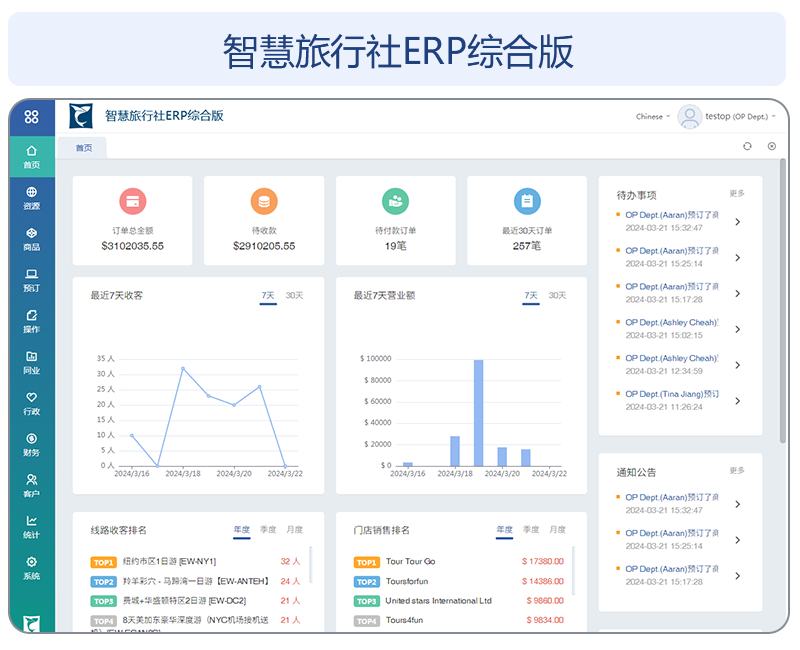Open 同业 in the sidebar

click(32, 363)
